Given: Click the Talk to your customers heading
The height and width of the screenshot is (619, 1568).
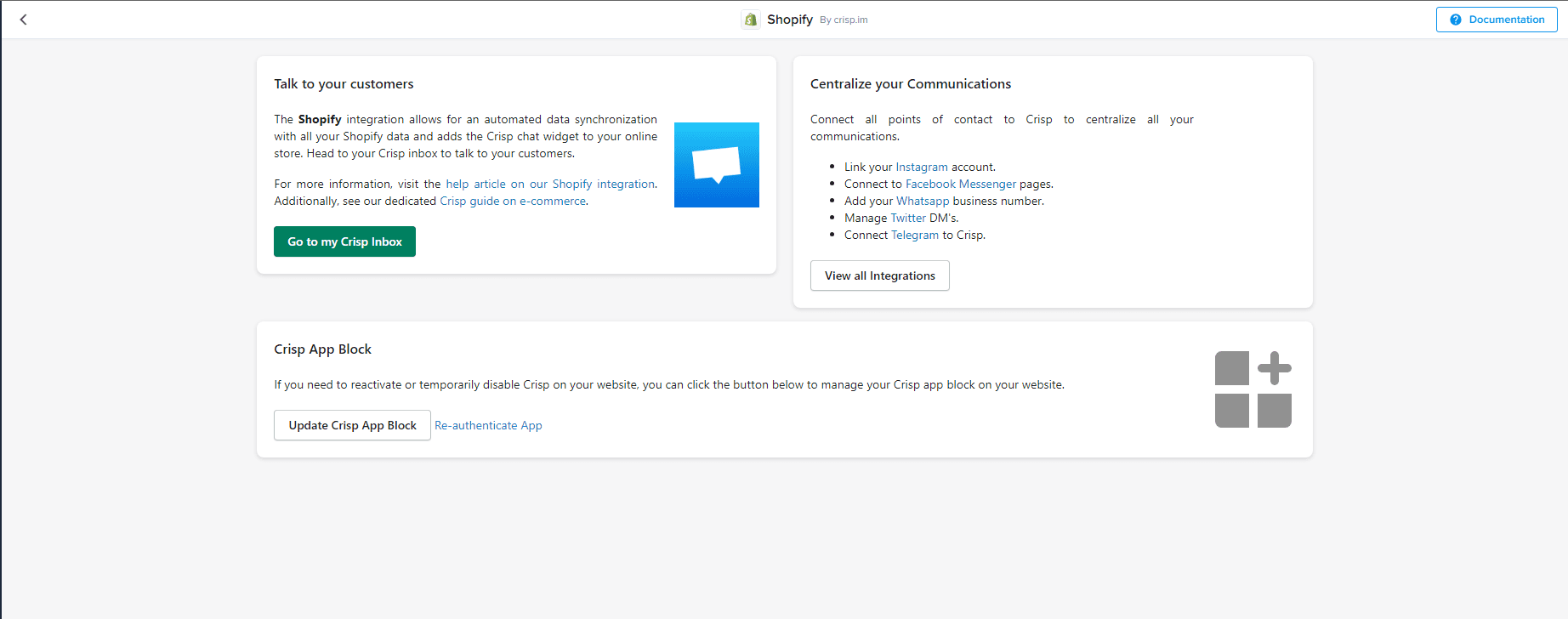Looking at the screenshot, I should coord(344,83).
